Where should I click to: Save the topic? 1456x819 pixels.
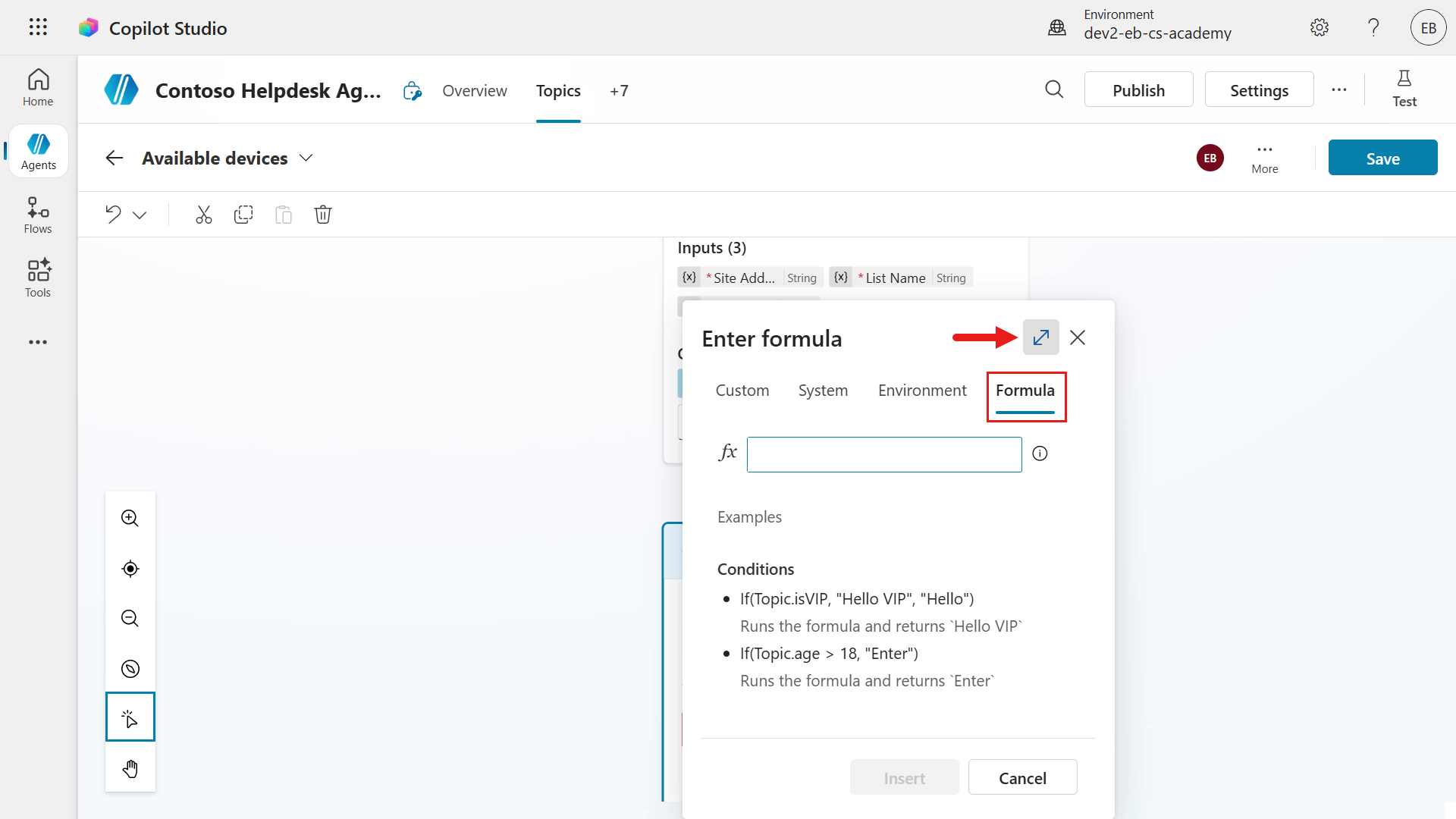click(x=1382, y=158)
